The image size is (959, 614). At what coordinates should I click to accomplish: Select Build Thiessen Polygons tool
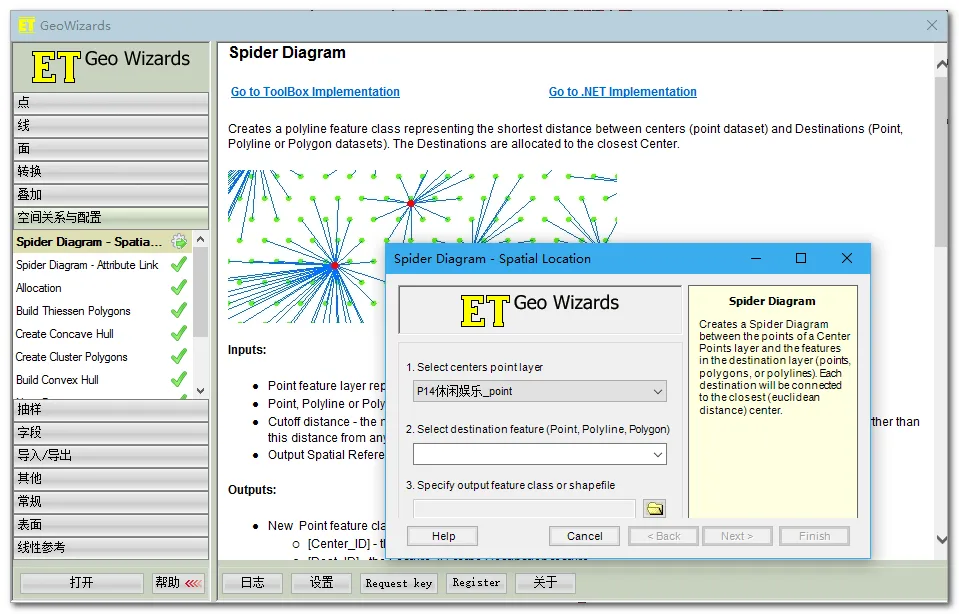(x=73, y=311)
